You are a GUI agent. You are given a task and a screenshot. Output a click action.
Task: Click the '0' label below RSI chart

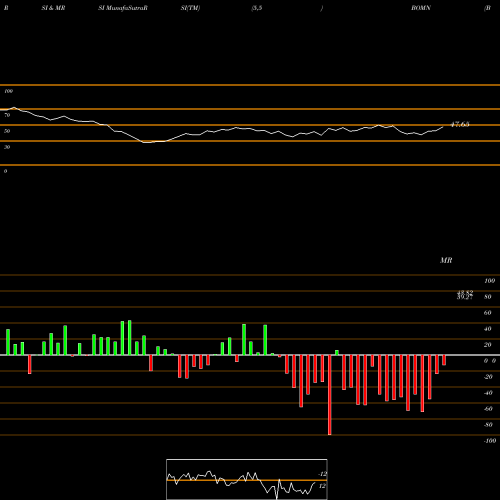pos(5,171)
